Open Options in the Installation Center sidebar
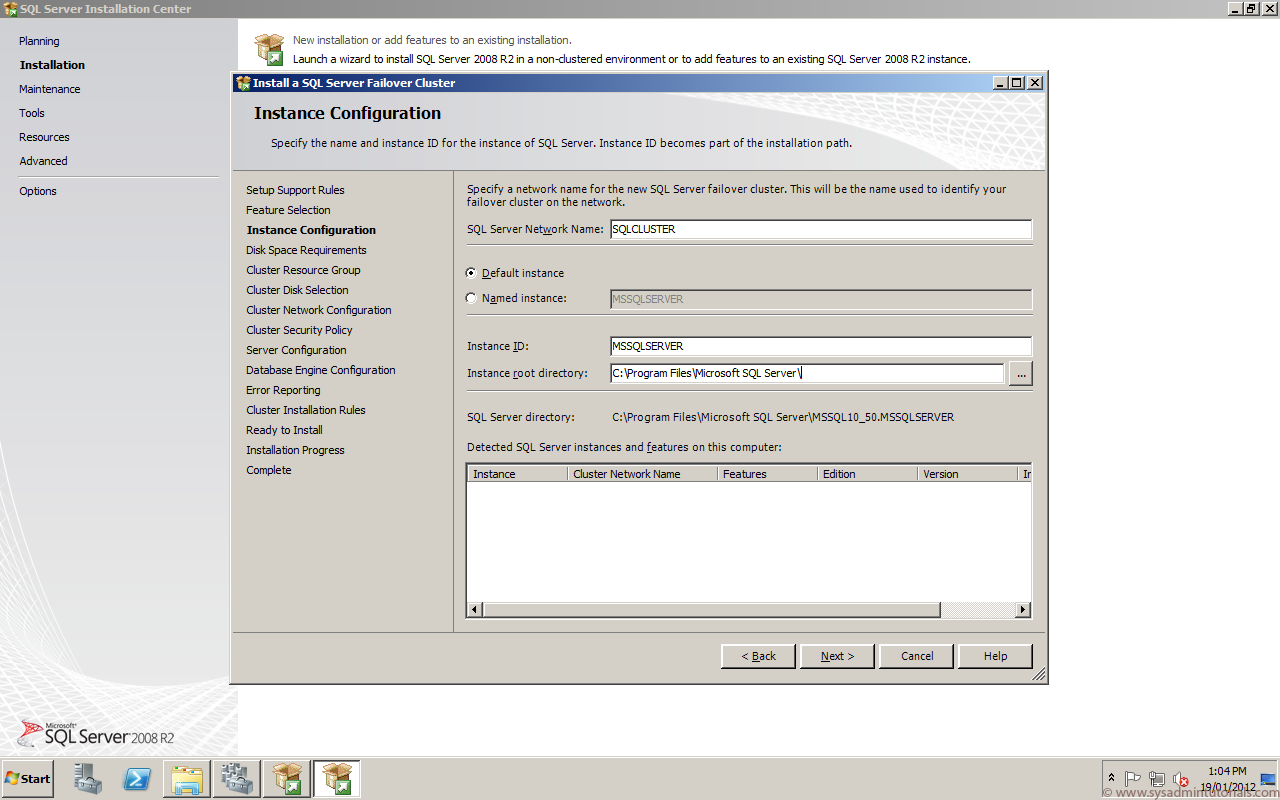Viewport: 1280px width, 800px height. [x=38, y=191]
